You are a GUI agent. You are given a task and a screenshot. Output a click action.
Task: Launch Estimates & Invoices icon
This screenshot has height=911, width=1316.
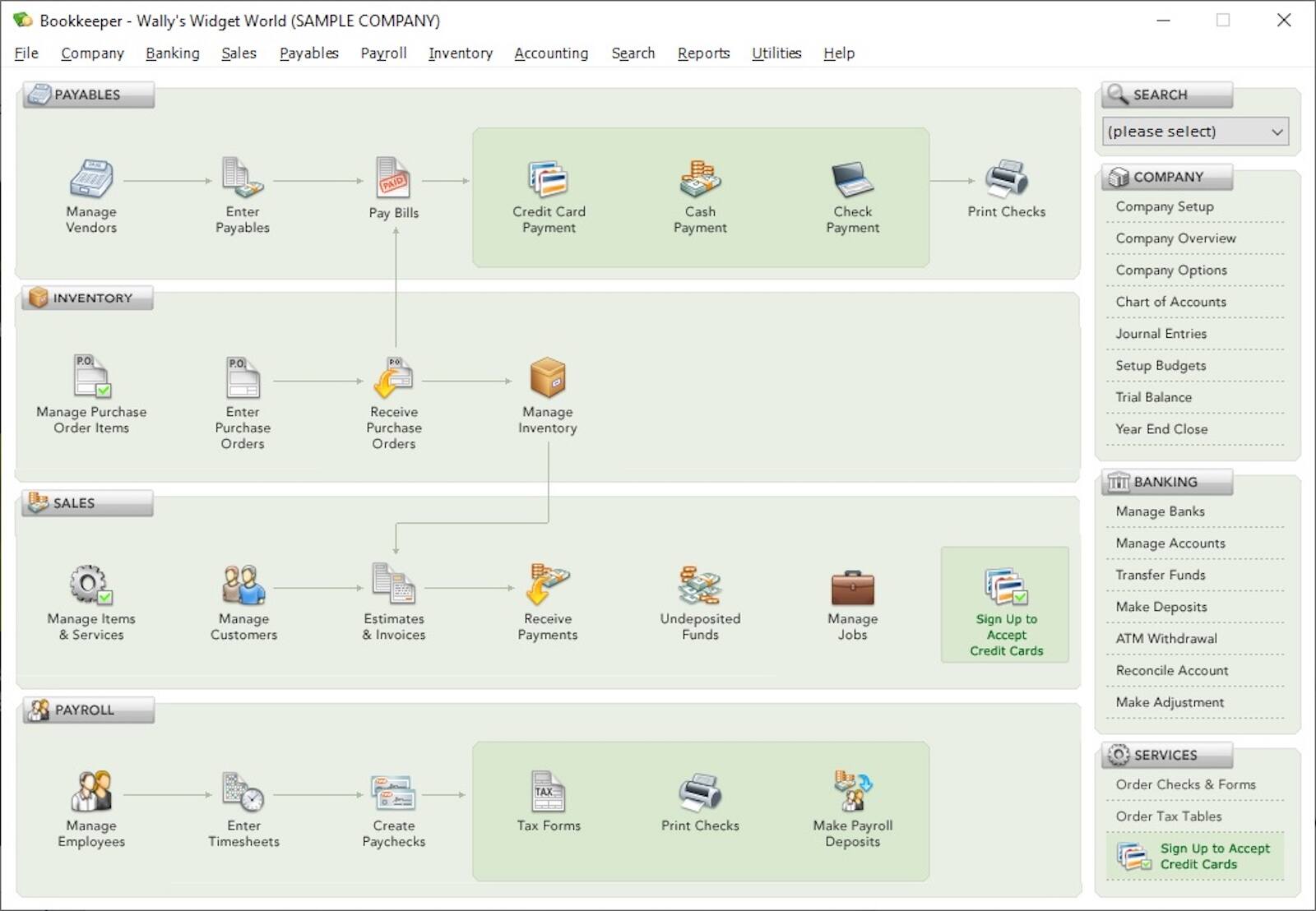tap(393, 585)
